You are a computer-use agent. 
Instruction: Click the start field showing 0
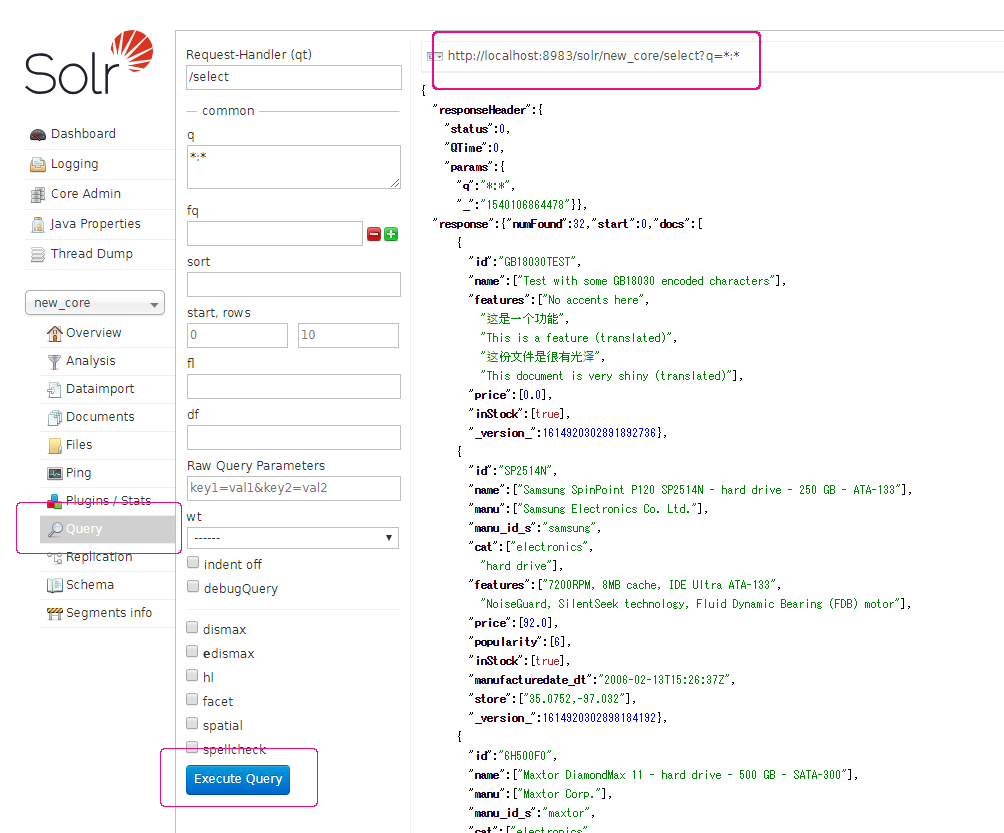pos(238,336)
